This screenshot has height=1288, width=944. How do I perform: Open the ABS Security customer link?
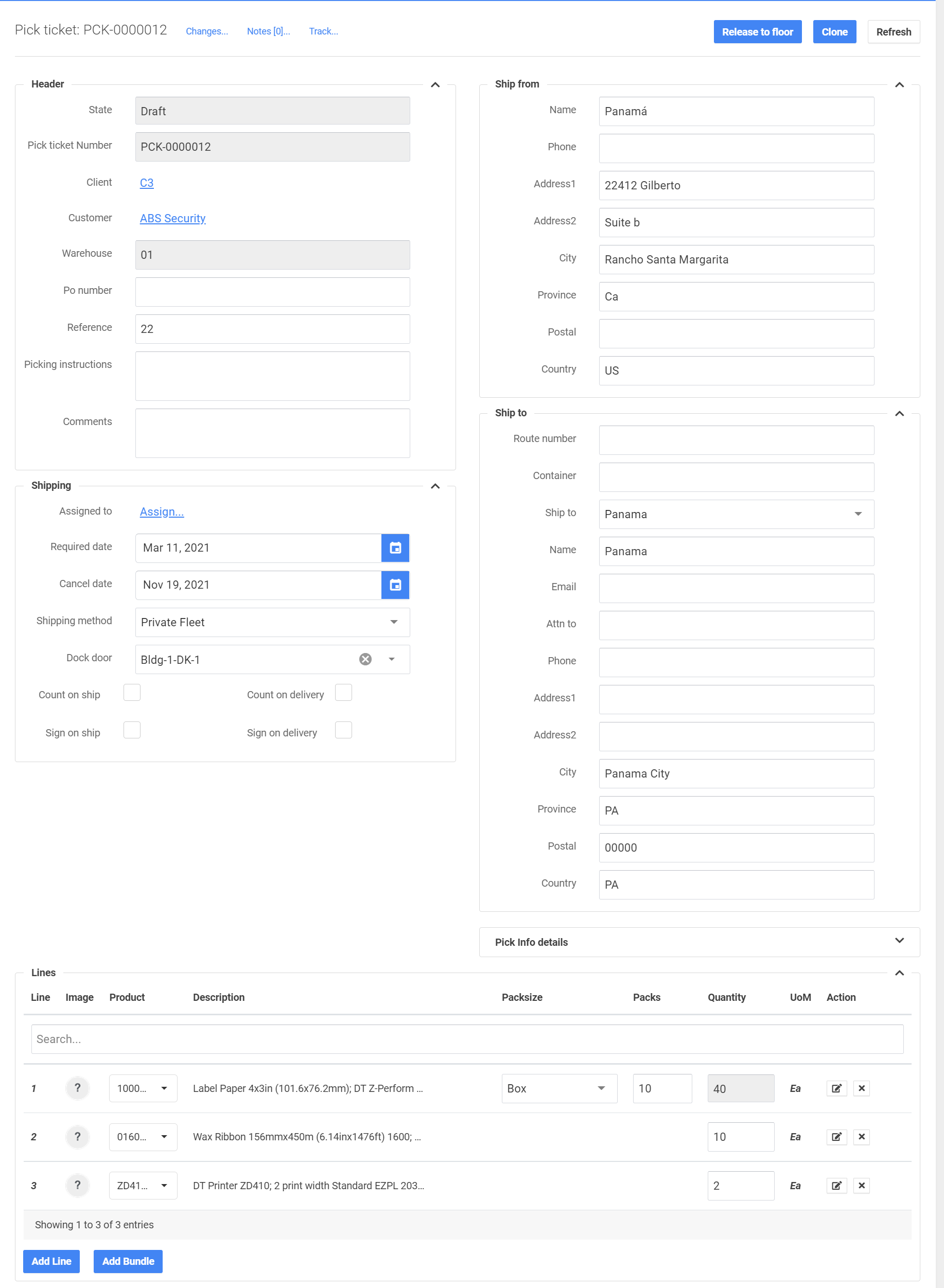pos(172,218)
